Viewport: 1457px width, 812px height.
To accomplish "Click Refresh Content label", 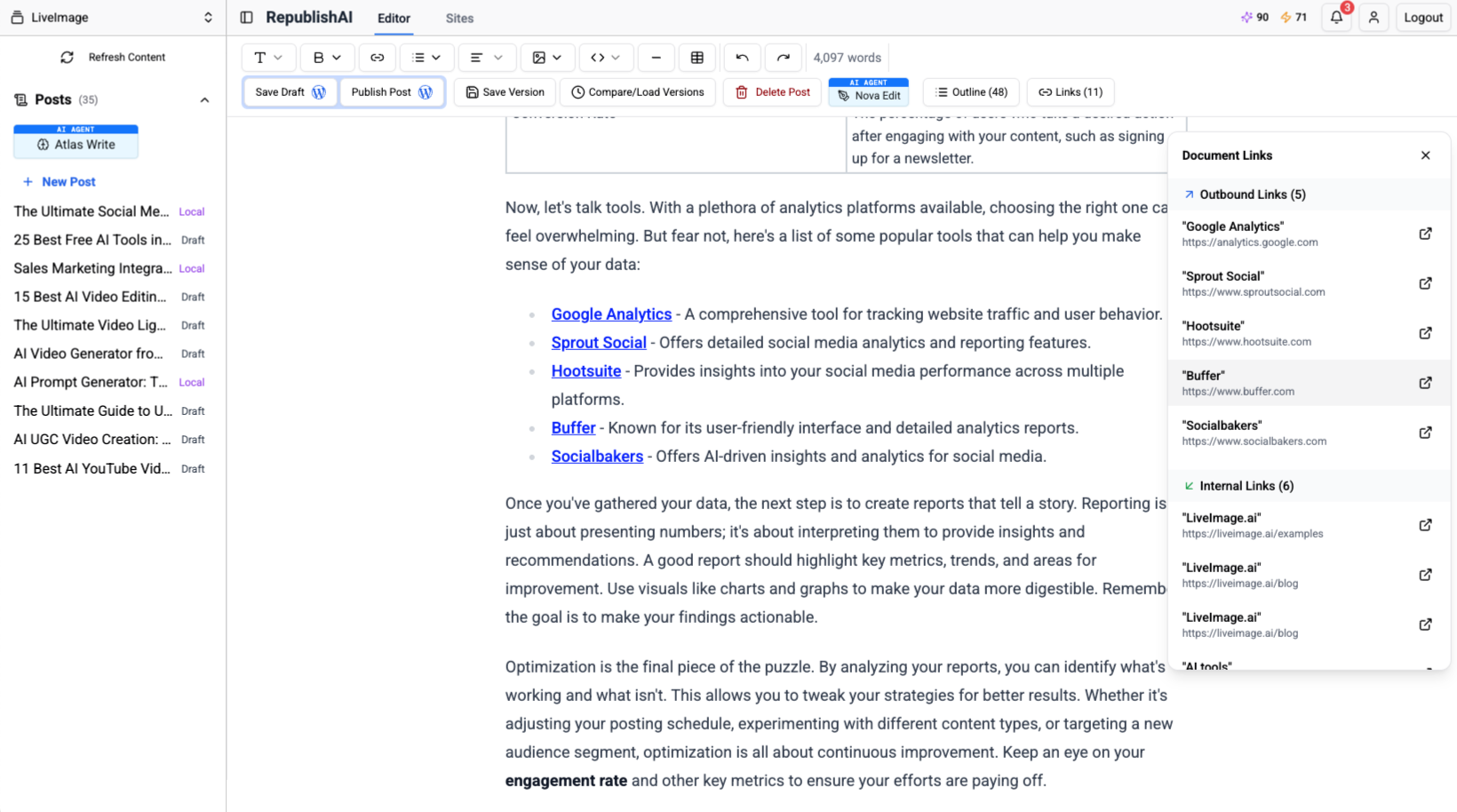I will coord(127,57).
